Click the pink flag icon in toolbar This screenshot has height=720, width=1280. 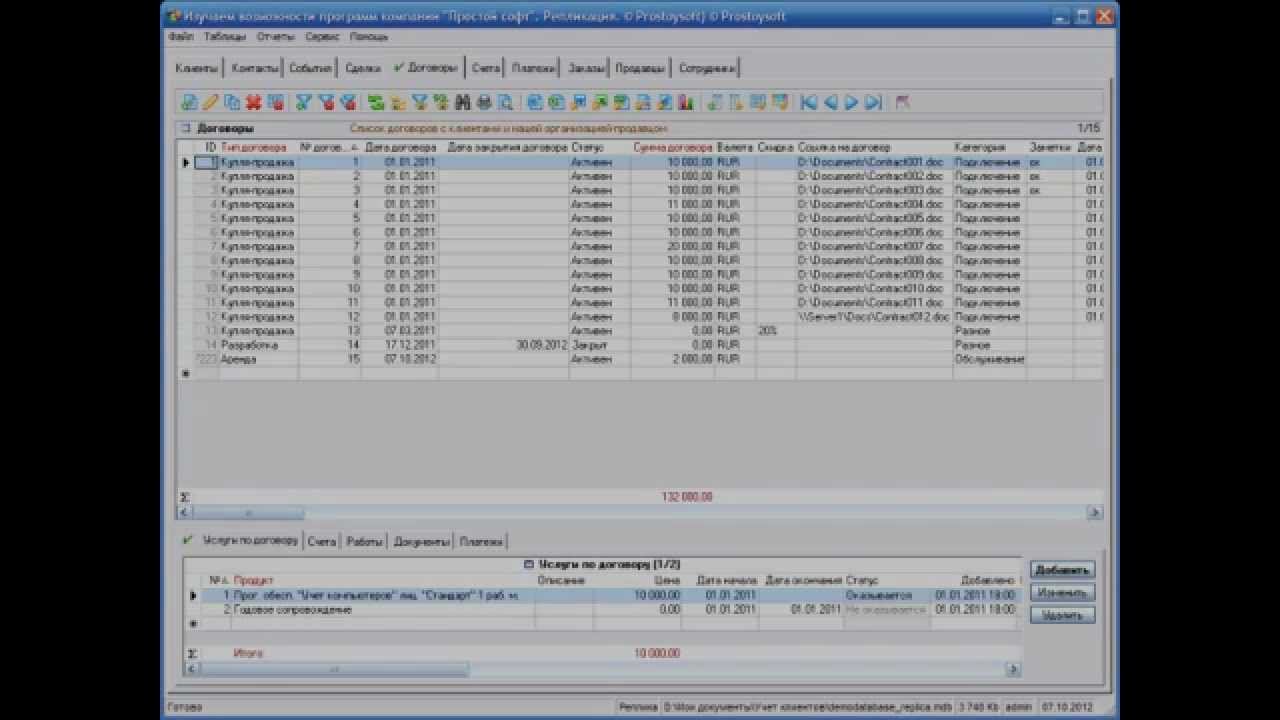[902, 102]
